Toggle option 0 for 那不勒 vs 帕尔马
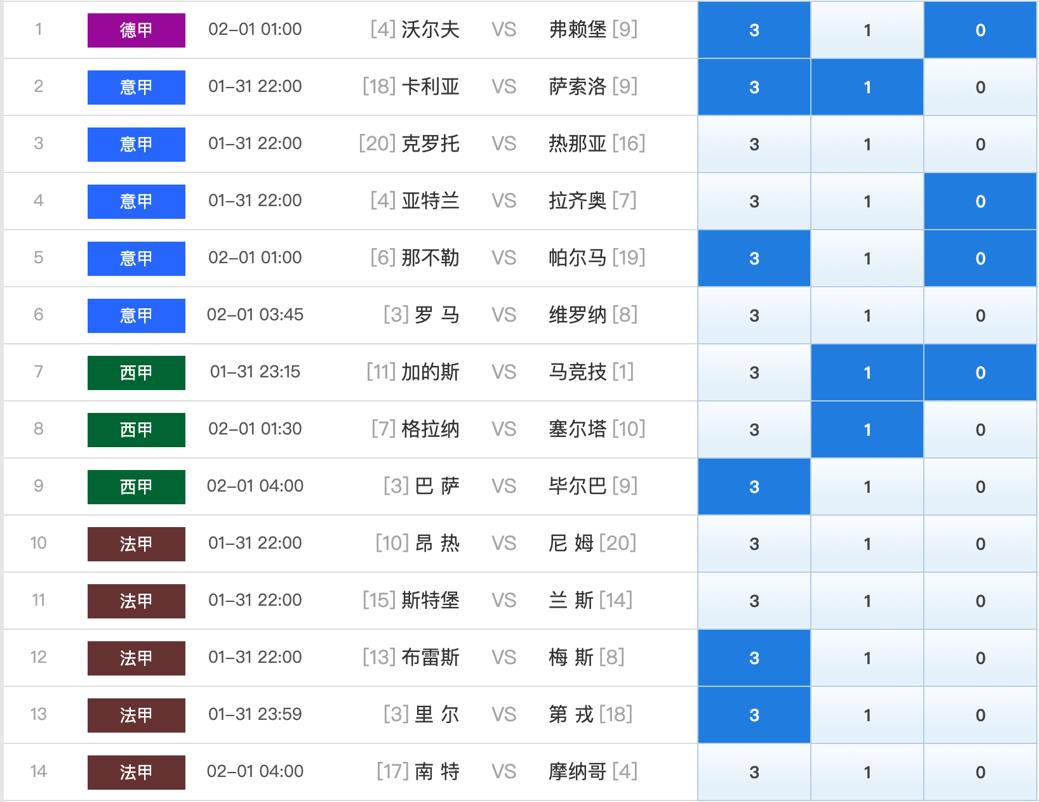 980,258
